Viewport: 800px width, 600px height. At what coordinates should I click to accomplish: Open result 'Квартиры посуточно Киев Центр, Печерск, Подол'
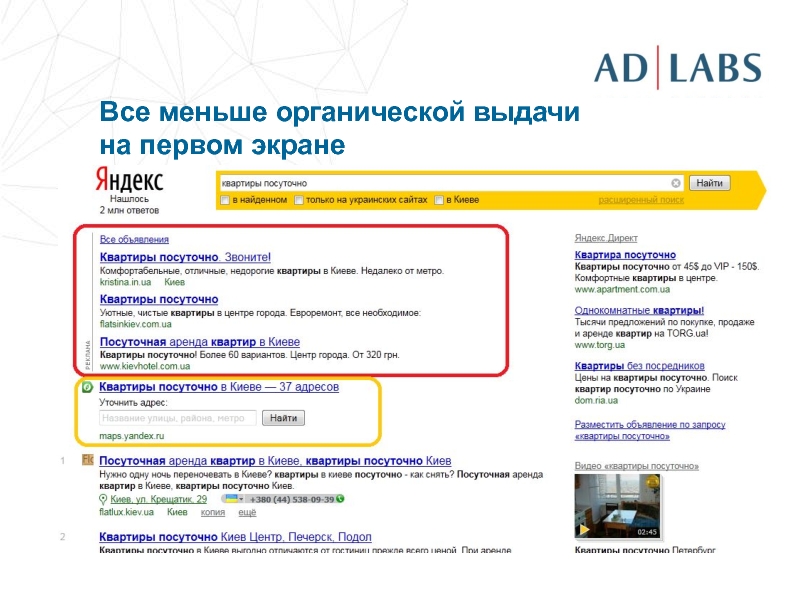click(x=235, y=537)
